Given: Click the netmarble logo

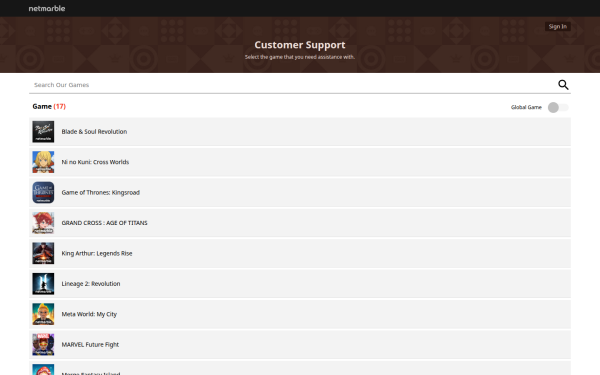Looking at the screenshot, I should pos(47,8).
